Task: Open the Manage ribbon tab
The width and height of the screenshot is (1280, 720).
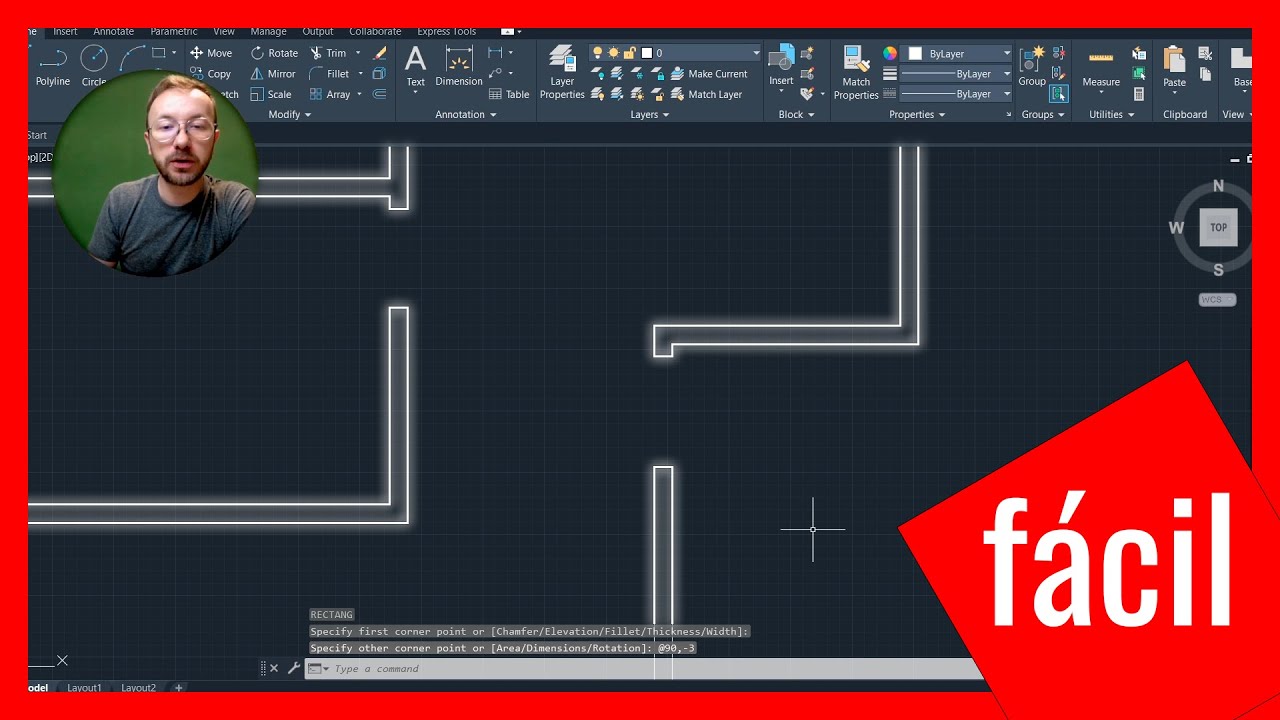Action: click(x=268, y=32)
